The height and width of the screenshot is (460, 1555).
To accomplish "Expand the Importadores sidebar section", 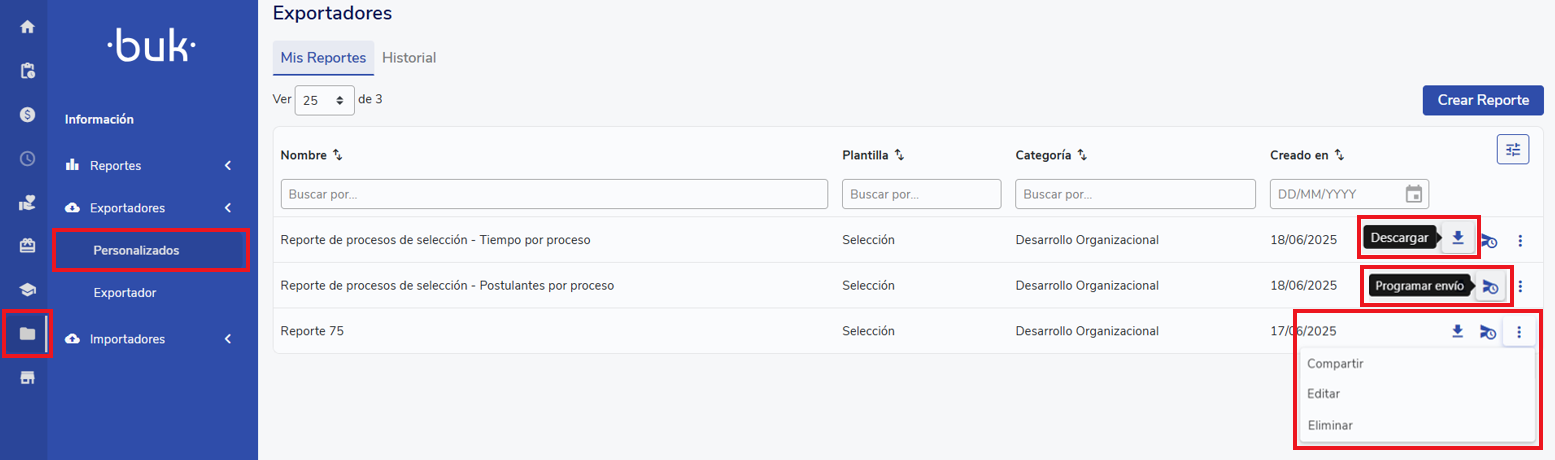I will (227, 339).
